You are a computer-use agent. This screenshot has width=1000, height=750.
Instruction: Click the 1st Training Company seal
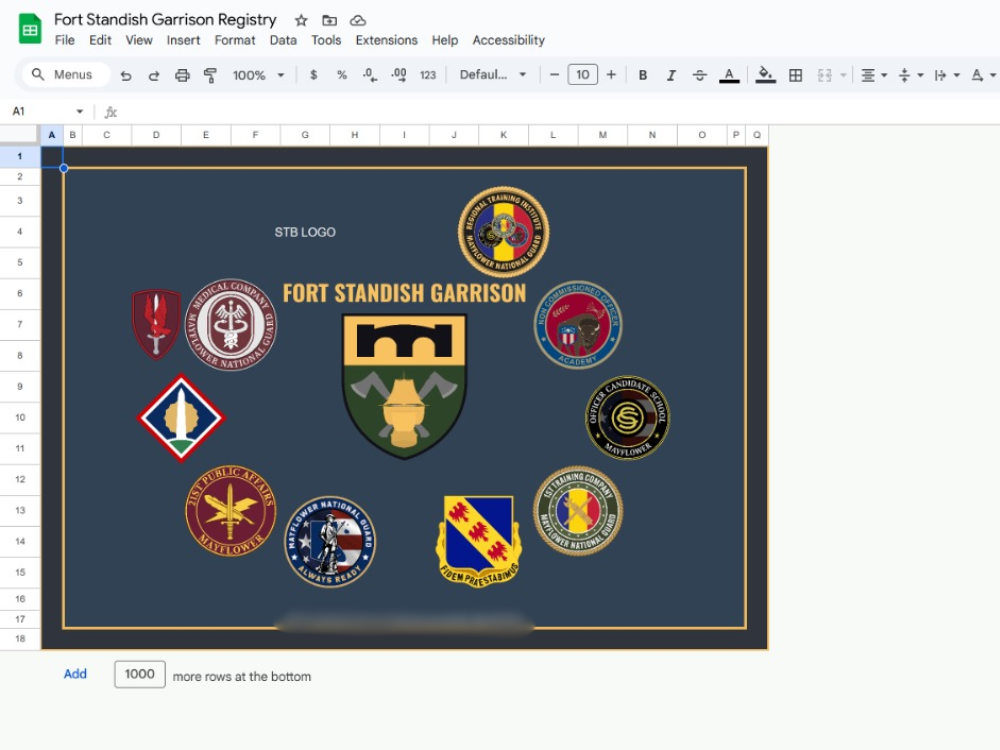pos(578,510)
